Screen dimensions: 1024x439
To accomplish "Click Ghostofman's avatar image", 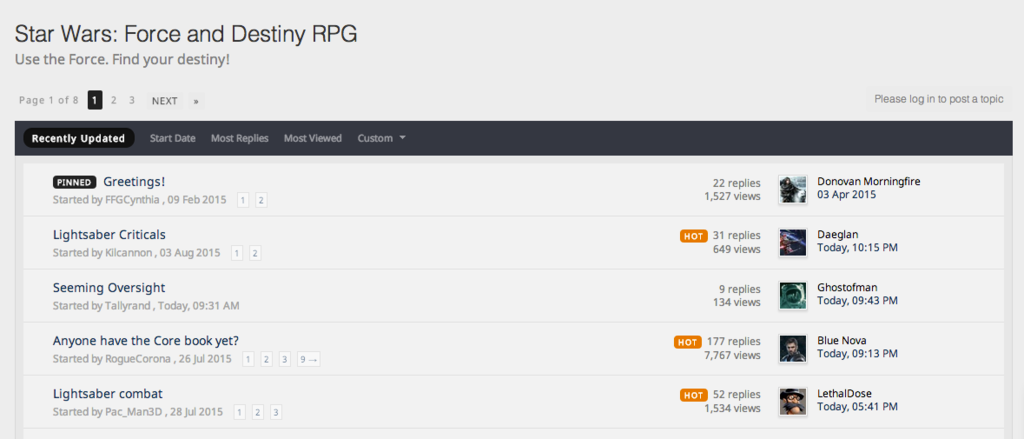I will click(792, 295).
